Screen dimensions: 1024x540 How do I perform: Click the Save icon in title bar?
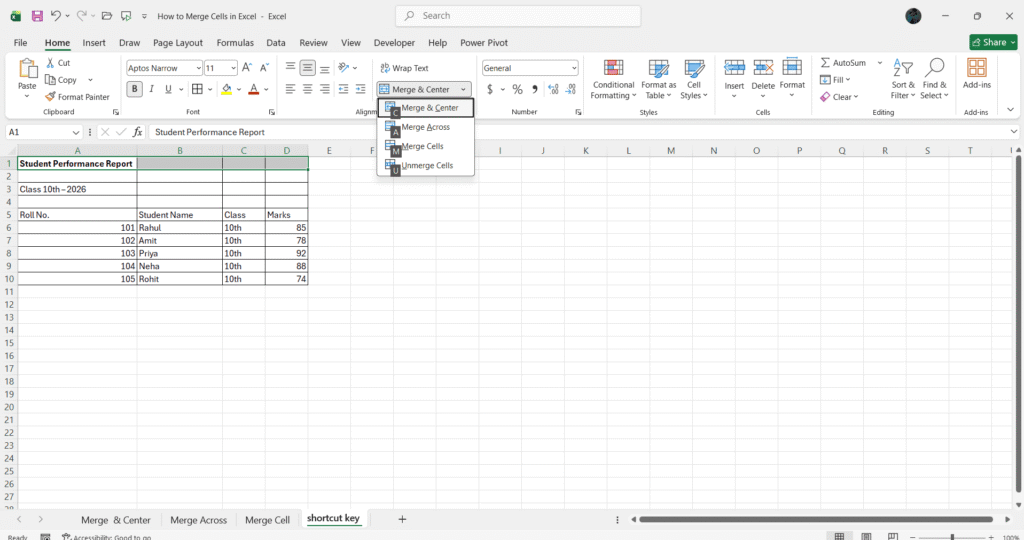coord(37,16)
